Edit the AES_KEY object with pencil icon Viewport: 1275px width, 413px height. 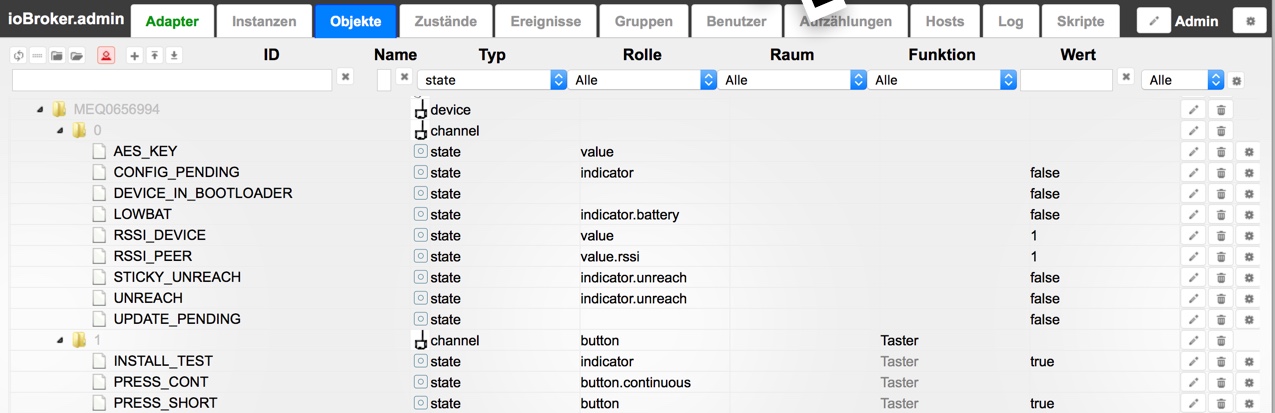(x=1193, y=152)
